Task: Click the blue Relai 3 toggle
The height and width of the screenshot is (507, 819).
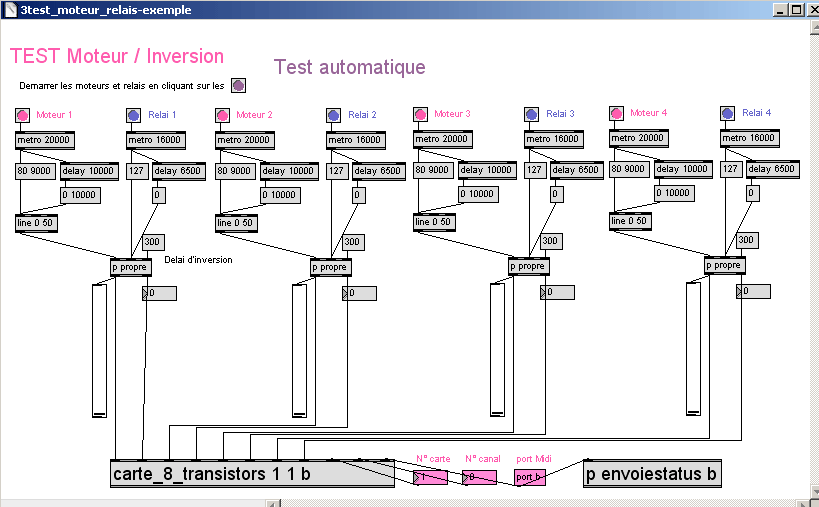Action: [532, 115]
